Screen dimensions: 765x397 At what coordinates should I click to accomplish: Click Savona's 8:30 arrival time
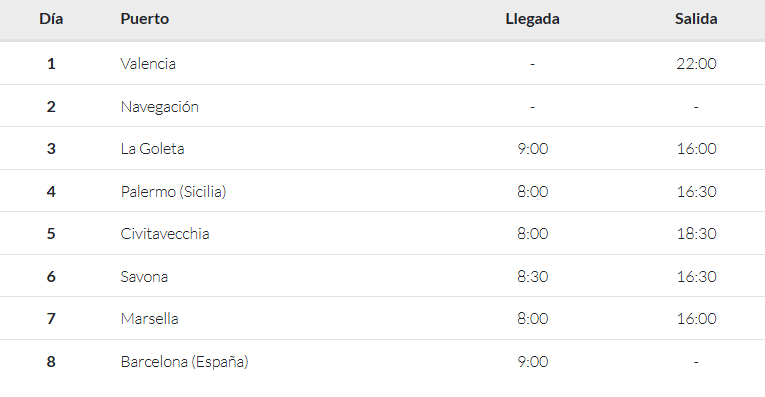532,277
